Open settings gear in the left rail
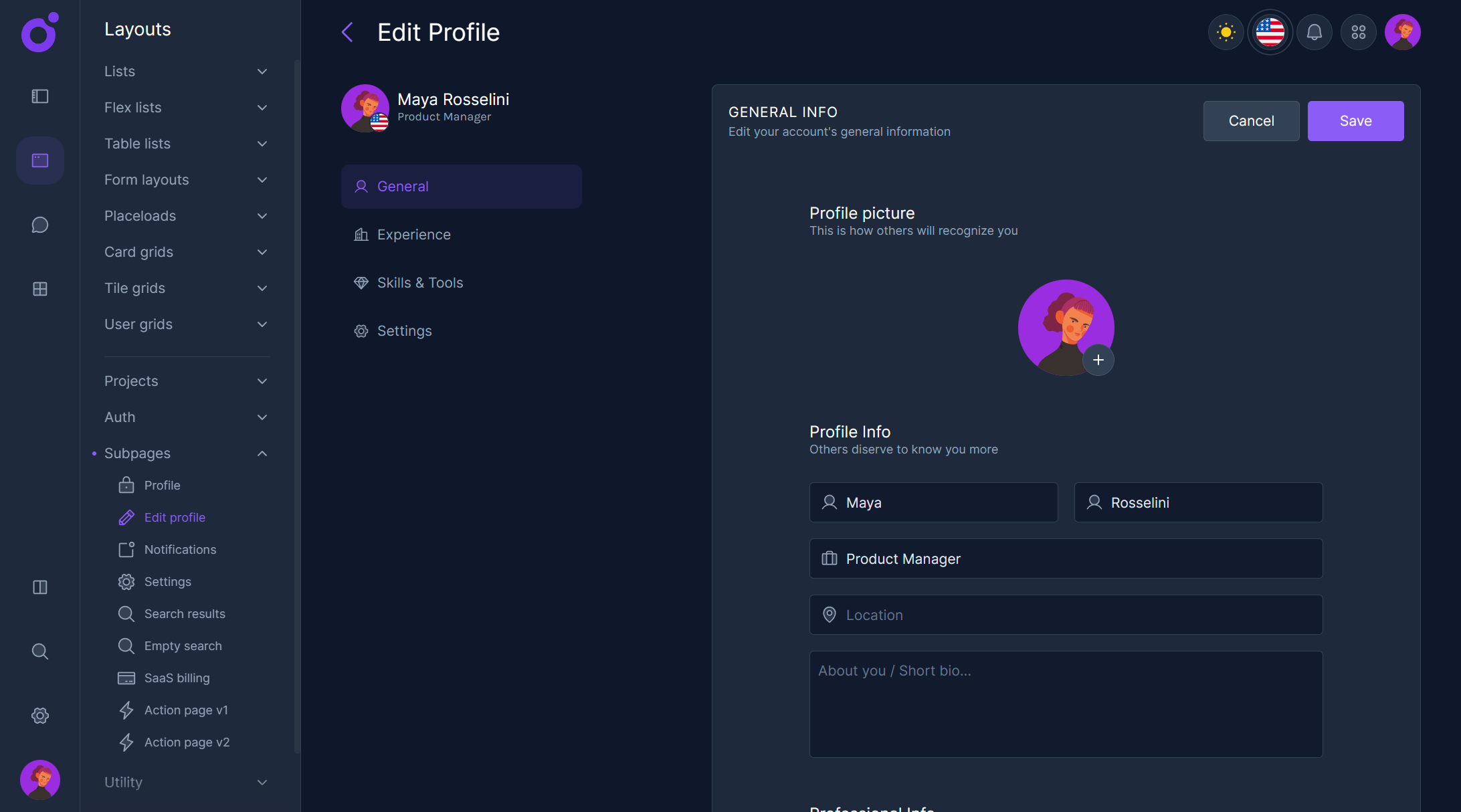The image size is (1461, 812). click(x=39, y=716)
